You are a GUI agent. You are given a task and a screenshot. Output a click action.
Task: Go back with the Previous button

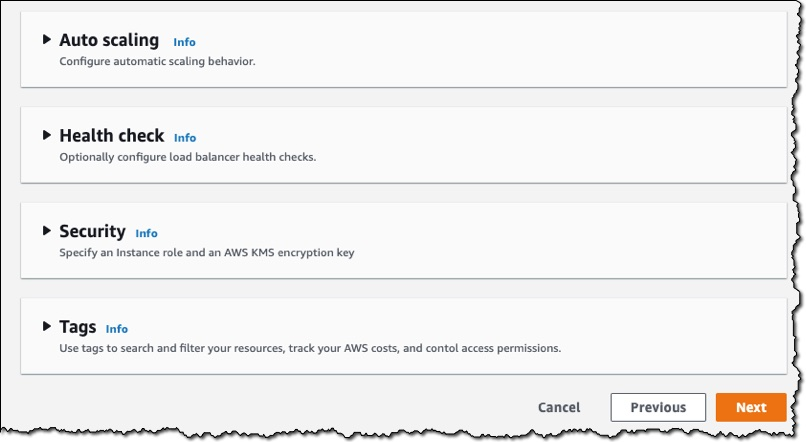click(658, 407)
